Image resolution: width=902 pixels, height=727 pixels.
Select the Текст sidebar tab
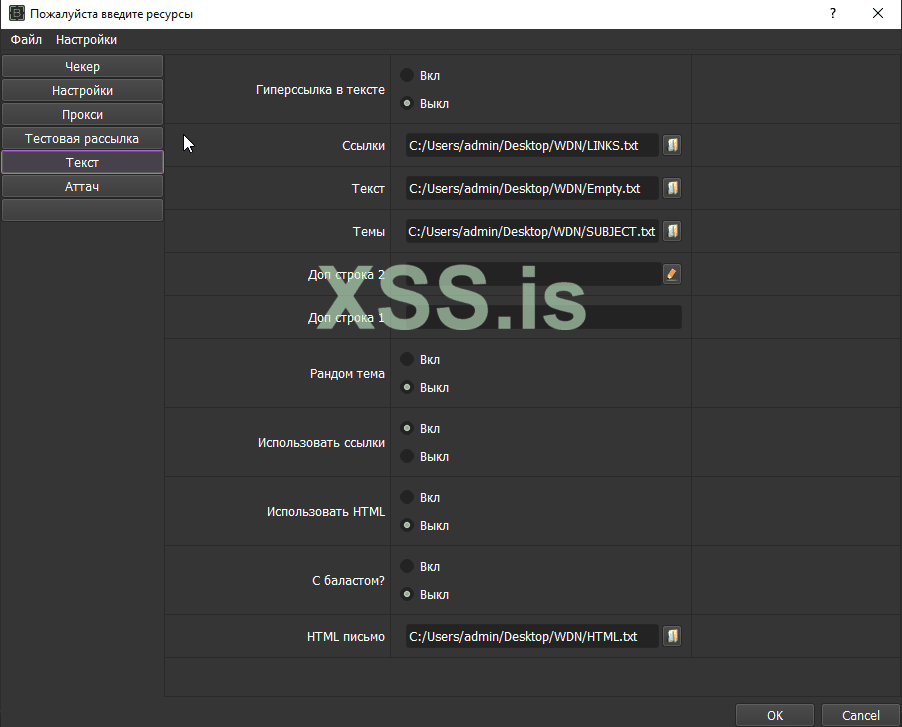tap(82, 162)
